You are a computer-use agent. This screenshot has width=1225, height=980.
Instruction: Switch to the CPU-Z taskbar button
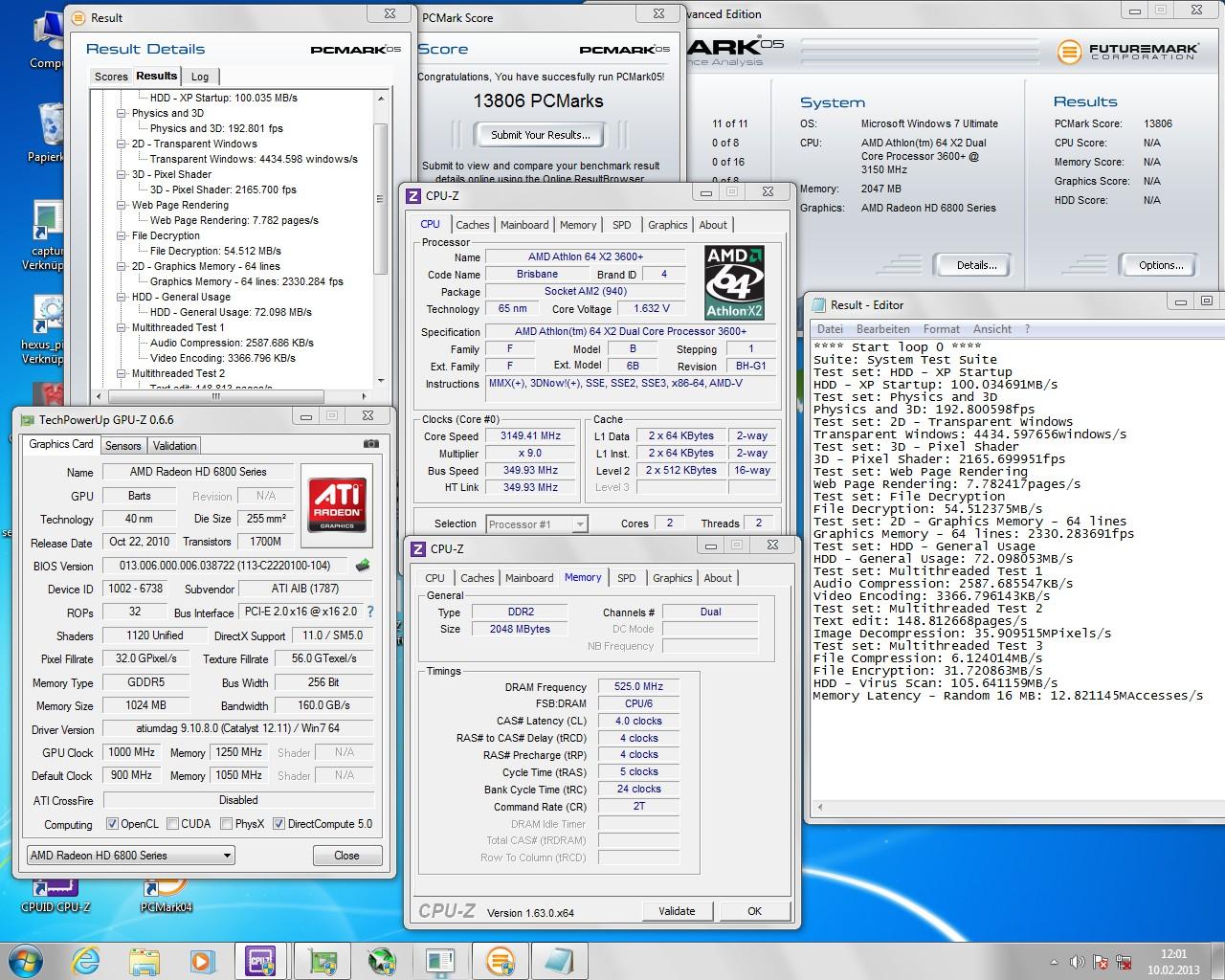[x=260, y=960]
